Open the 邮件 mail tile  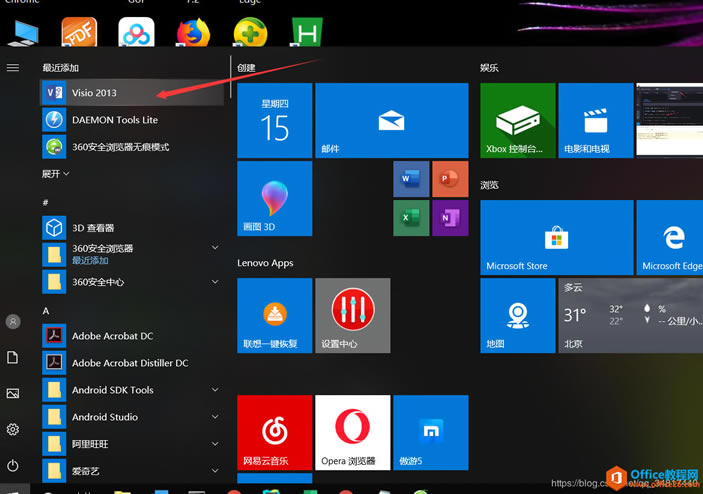[391, 120]
